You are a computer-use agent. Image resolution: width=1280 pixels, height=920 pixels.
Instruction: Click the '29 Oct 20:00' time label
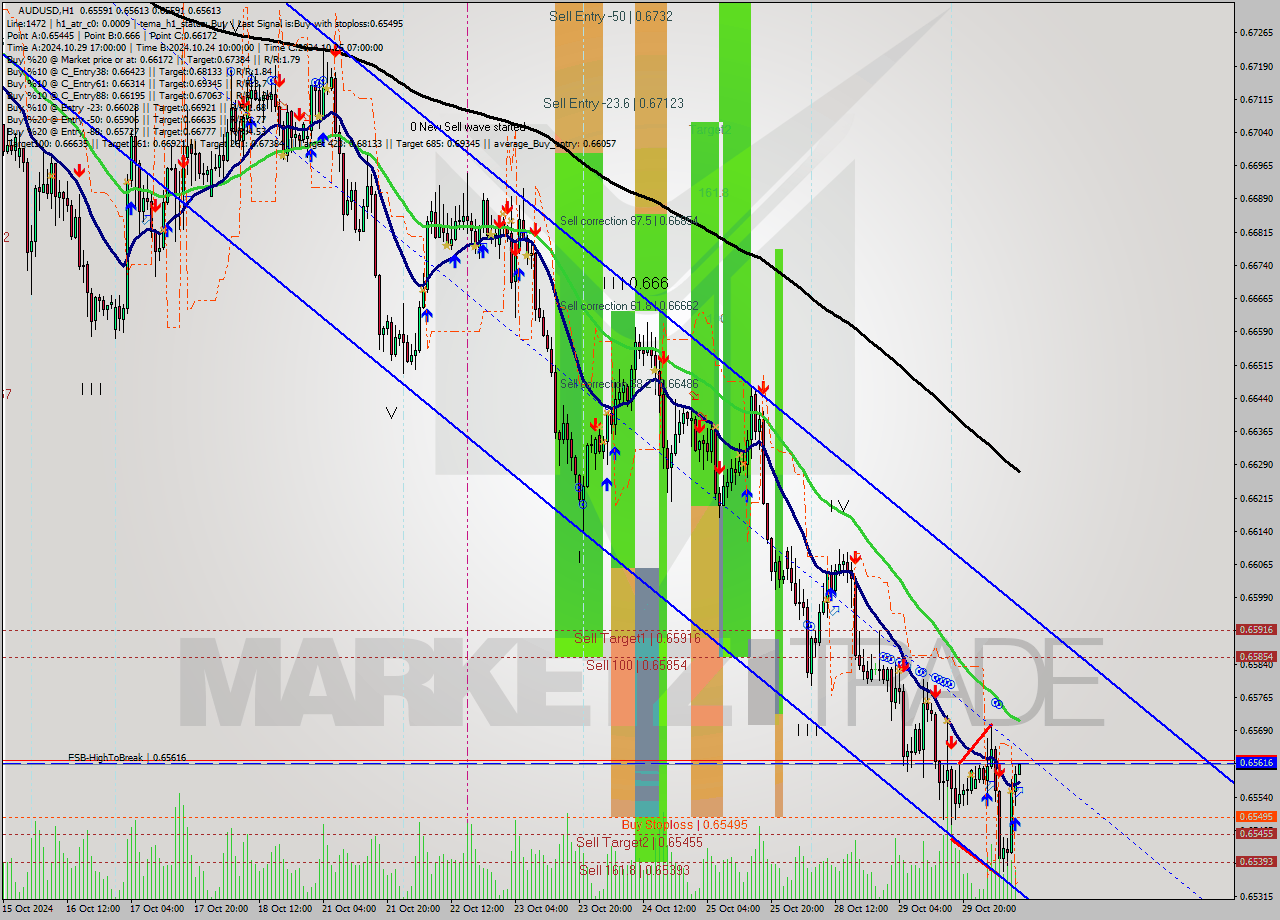988,909
